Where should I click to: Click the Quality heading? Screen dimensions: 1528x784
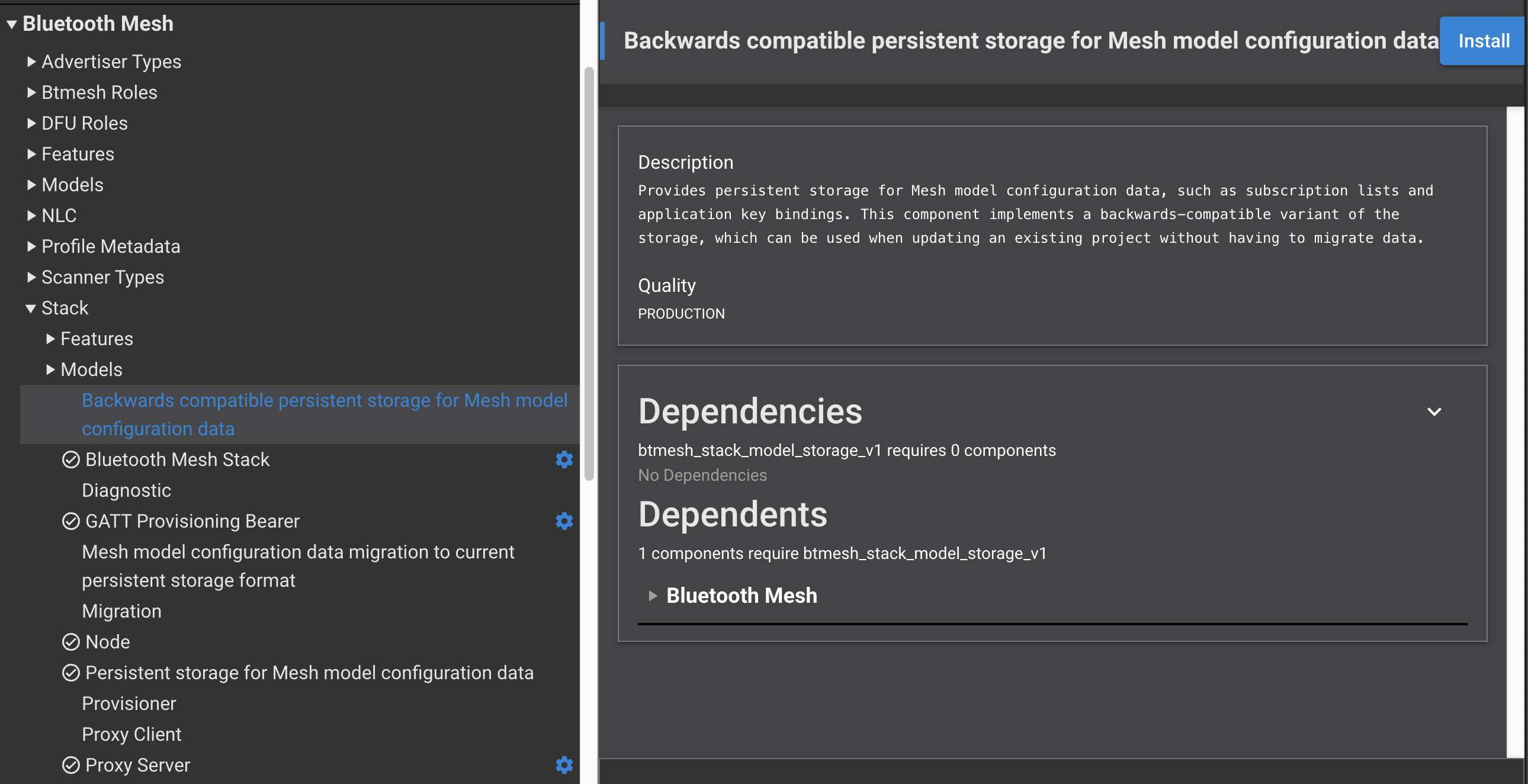[667, 286]
